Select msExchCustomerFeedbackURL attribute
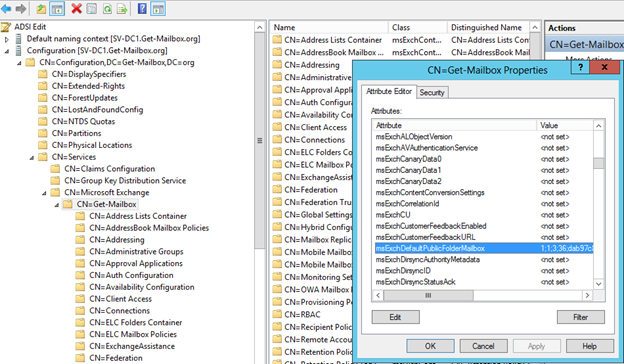This screenshot has width=624, height=364. coord(484,237)
